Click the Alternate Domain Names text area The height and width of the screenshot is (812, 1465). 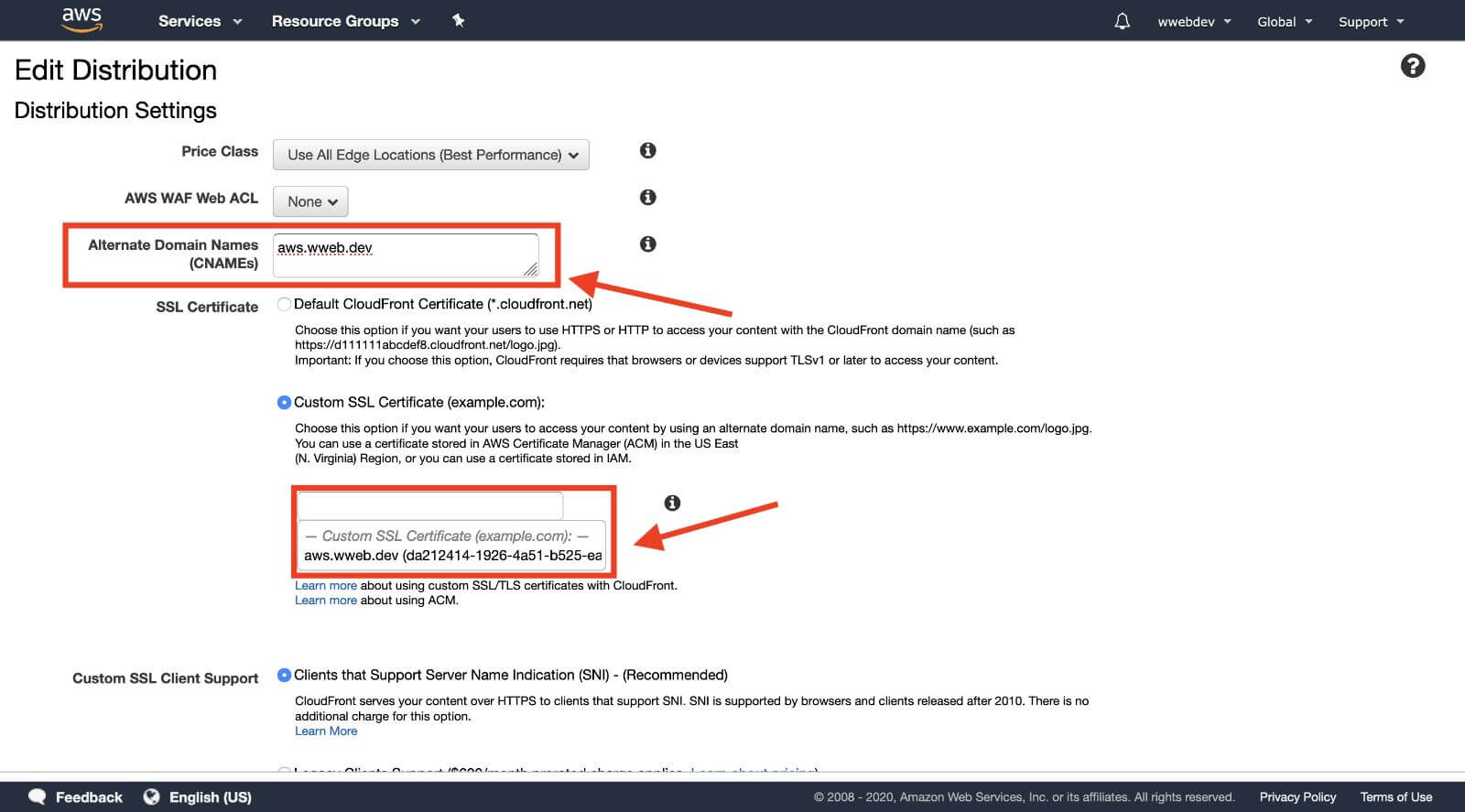coord(406,255)
